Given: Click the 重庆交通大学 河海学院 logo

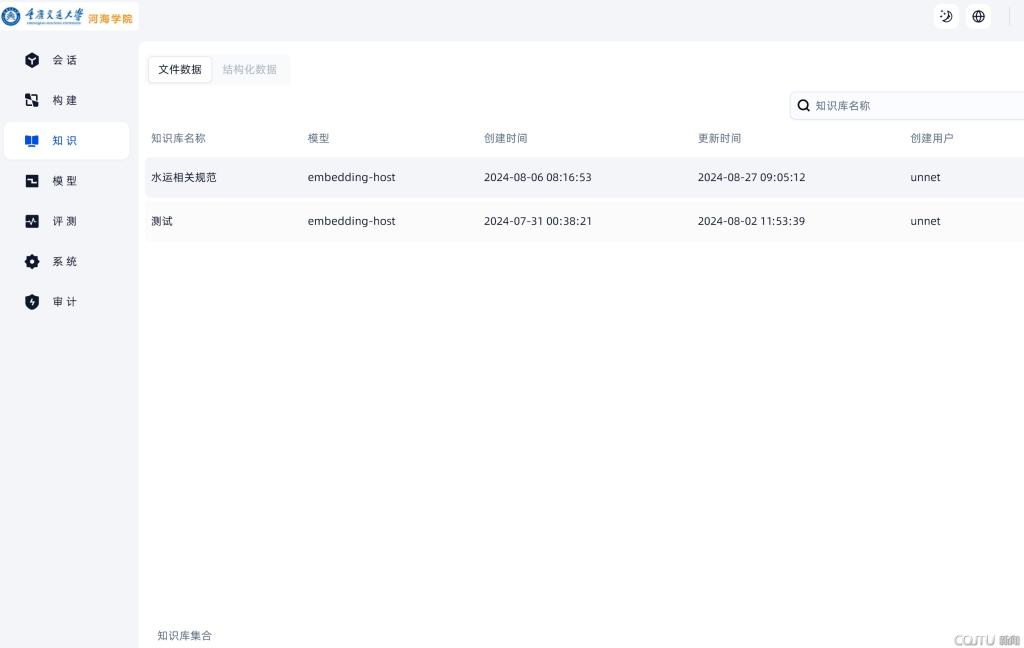Looking at the screenshot, I should coord(68,17).
